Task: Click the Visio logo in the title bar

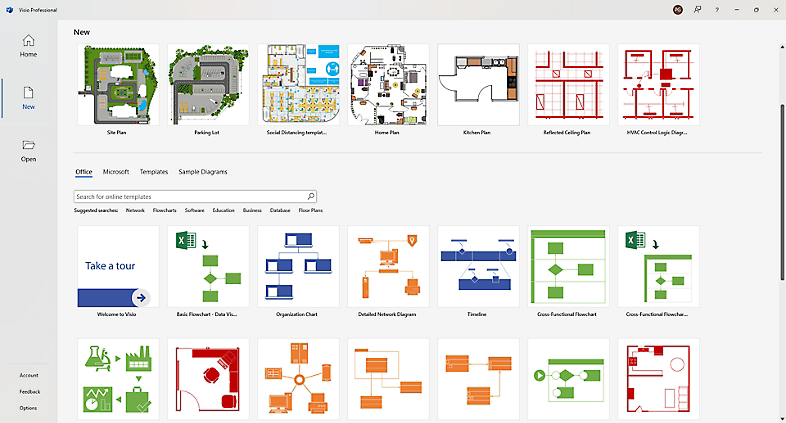Action: tap(9, 9)
